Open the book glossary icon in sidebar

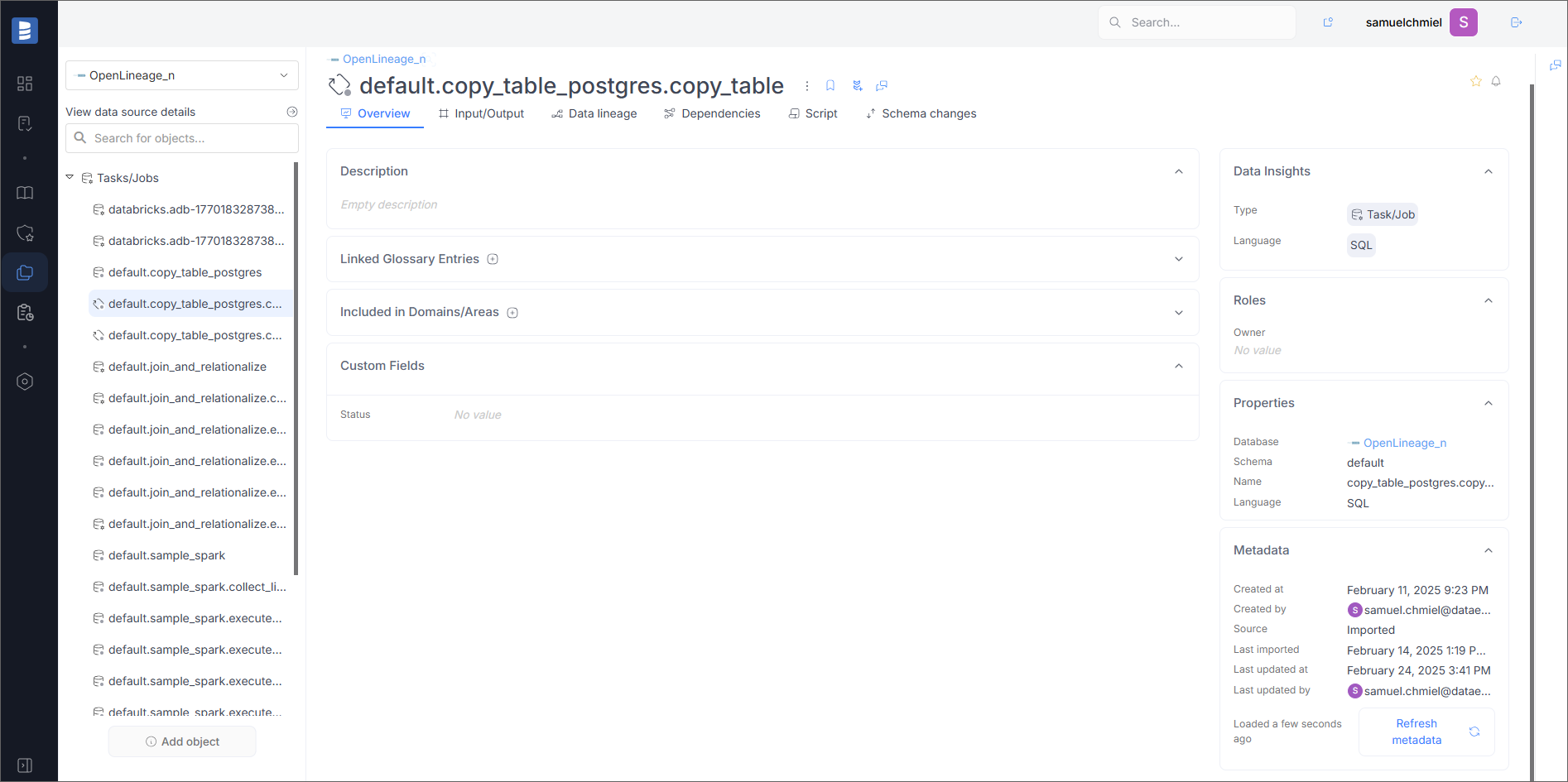coord(25,193)
